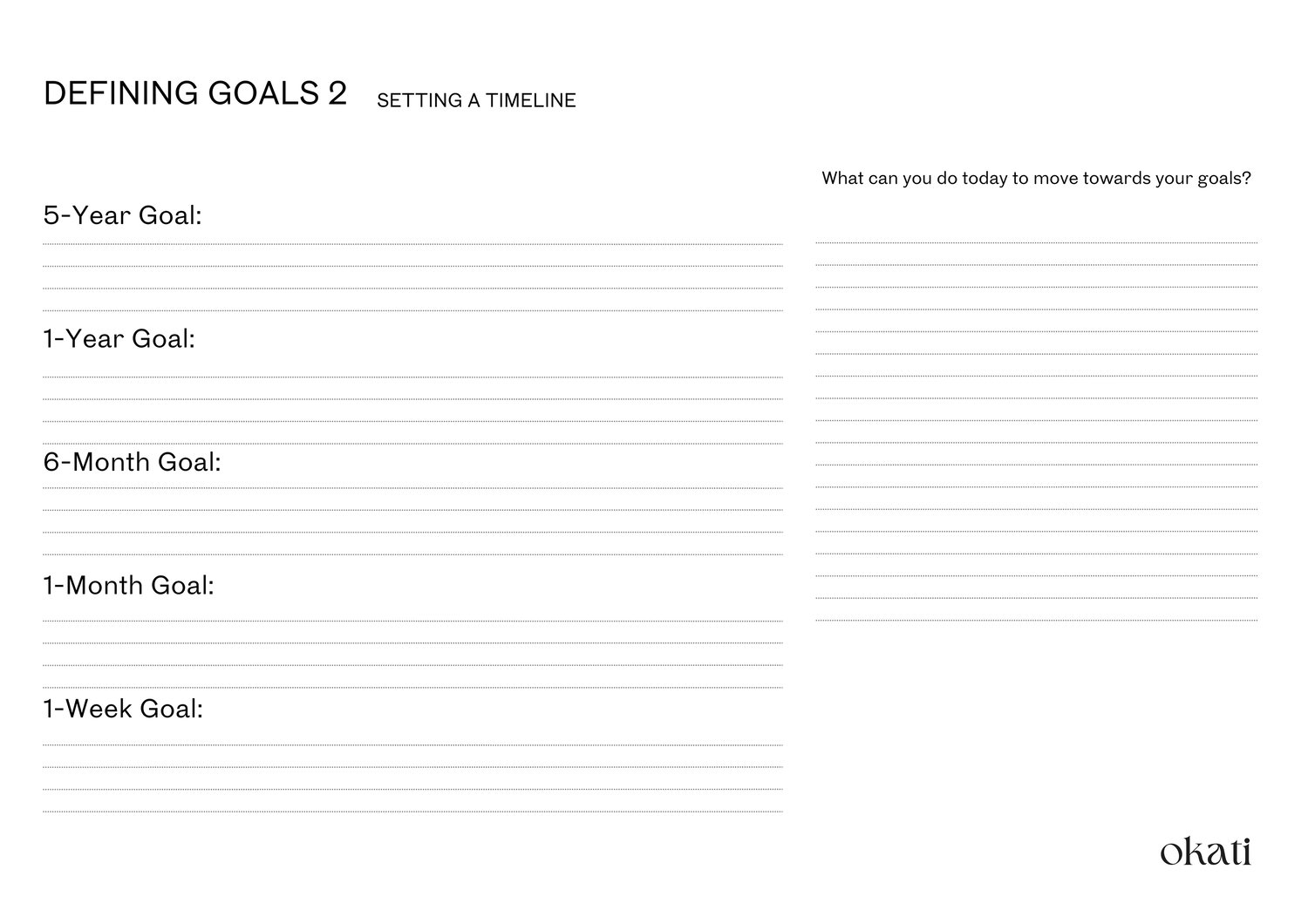Click first writing line under 5-Year Goal
Image resolution: width=1308 pixels, height=924 pixels.
pyautogui.click(x=412, y=243)
